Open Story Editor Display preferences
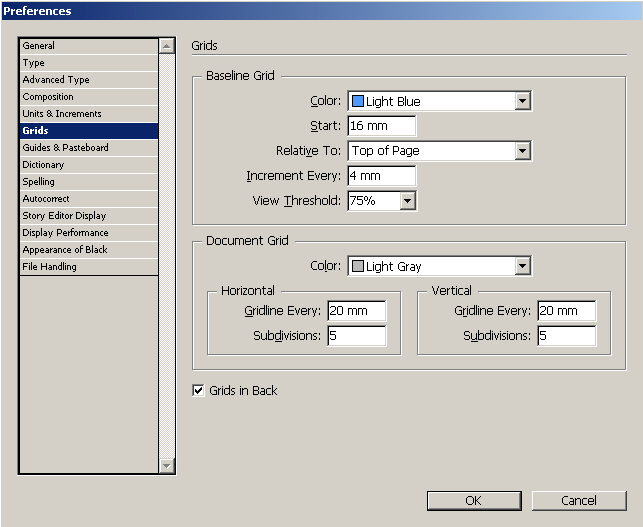This screenshot has width=643, height=527. (x=89, y=216)
